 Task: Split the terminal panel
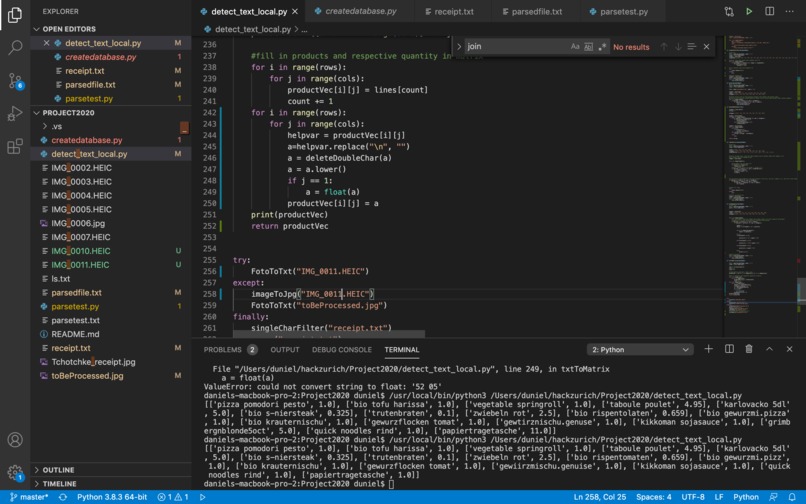coord(729,349)
